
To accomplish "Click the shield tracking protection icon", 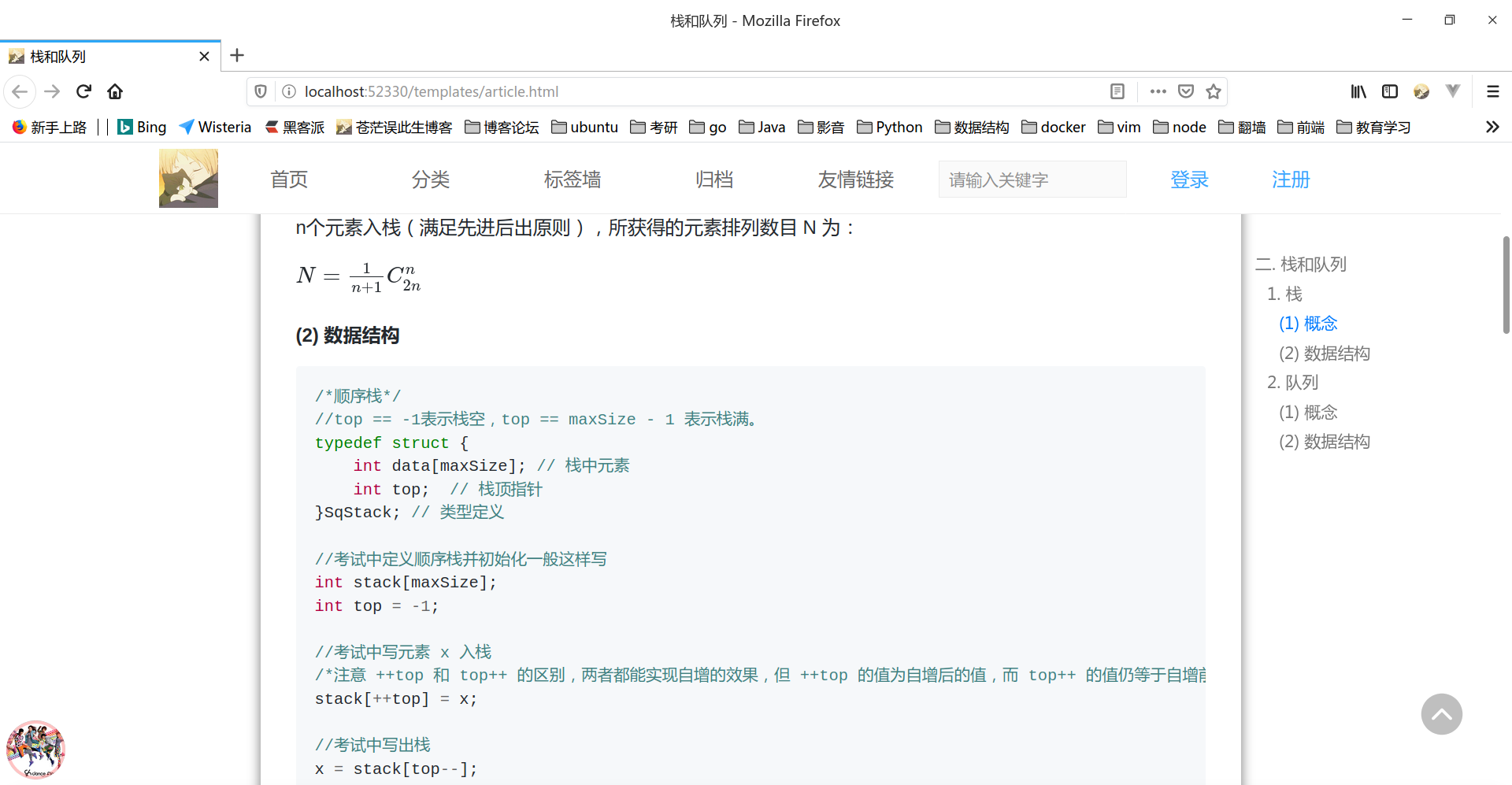I will click(260, 91).
